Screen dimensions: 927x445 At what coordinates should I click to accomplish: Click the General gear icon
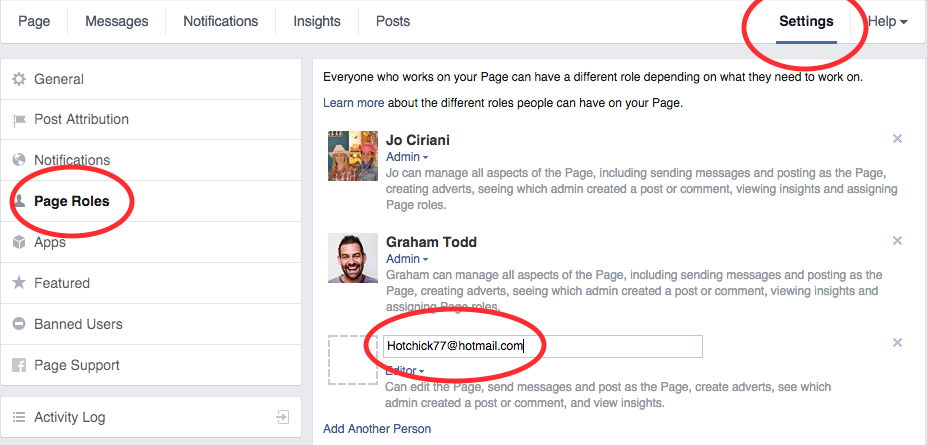point(20,79)
